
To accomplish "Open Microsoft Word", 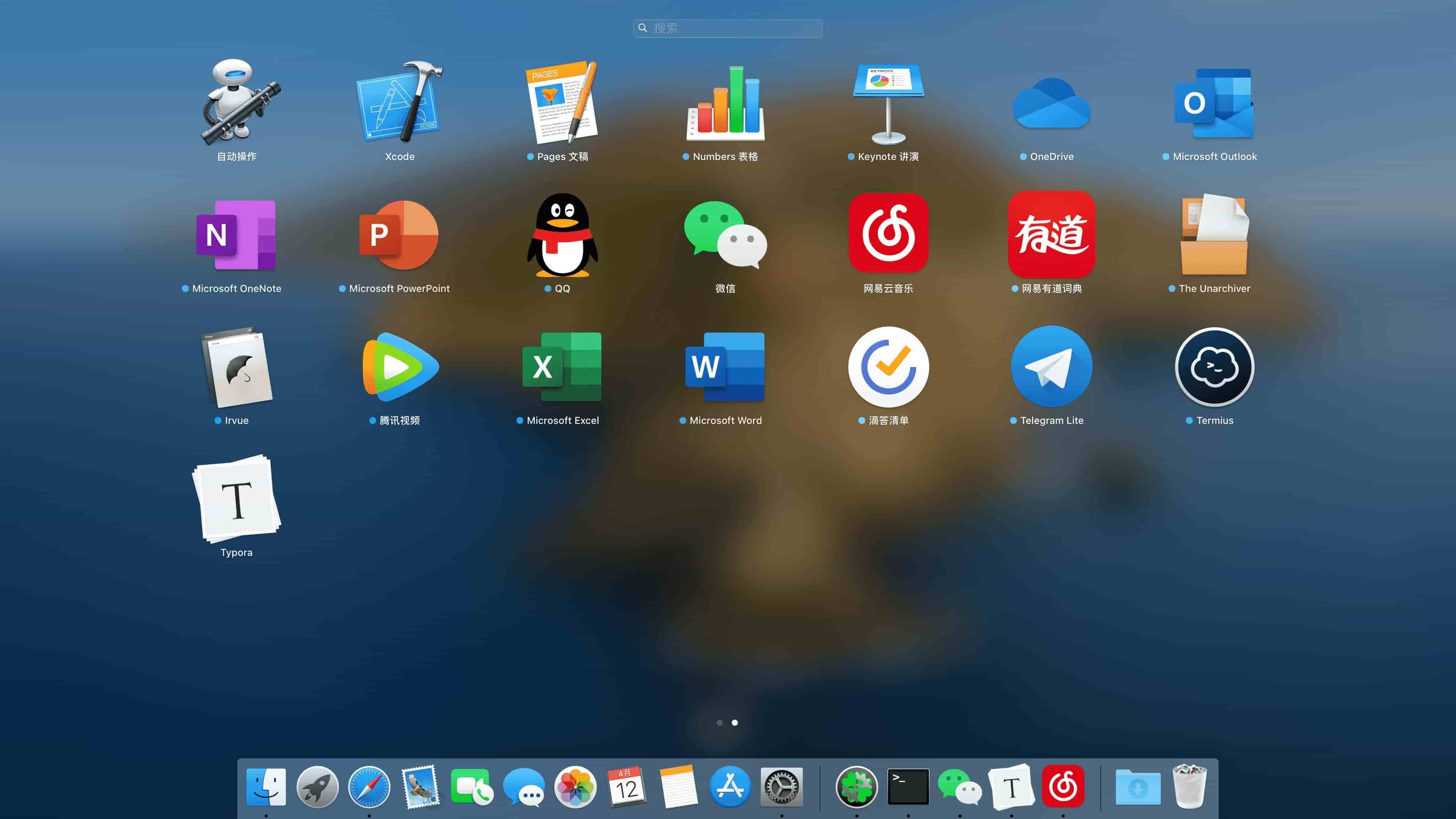I will coord(726,367).
